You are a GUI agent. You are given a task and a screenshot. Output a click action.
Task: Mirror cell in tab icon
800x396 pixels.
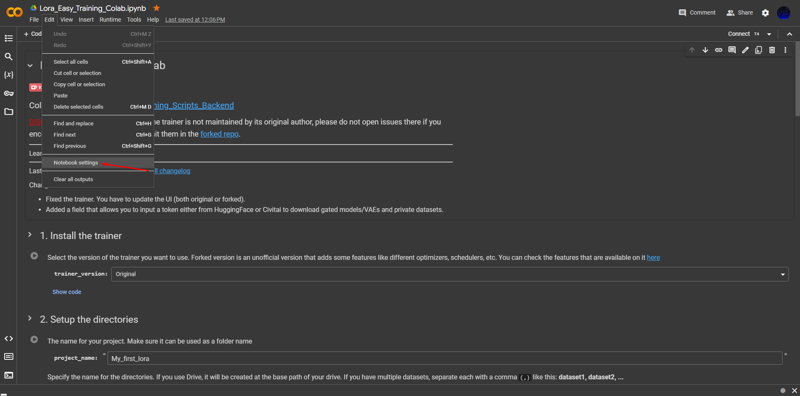tap(759, 50)
